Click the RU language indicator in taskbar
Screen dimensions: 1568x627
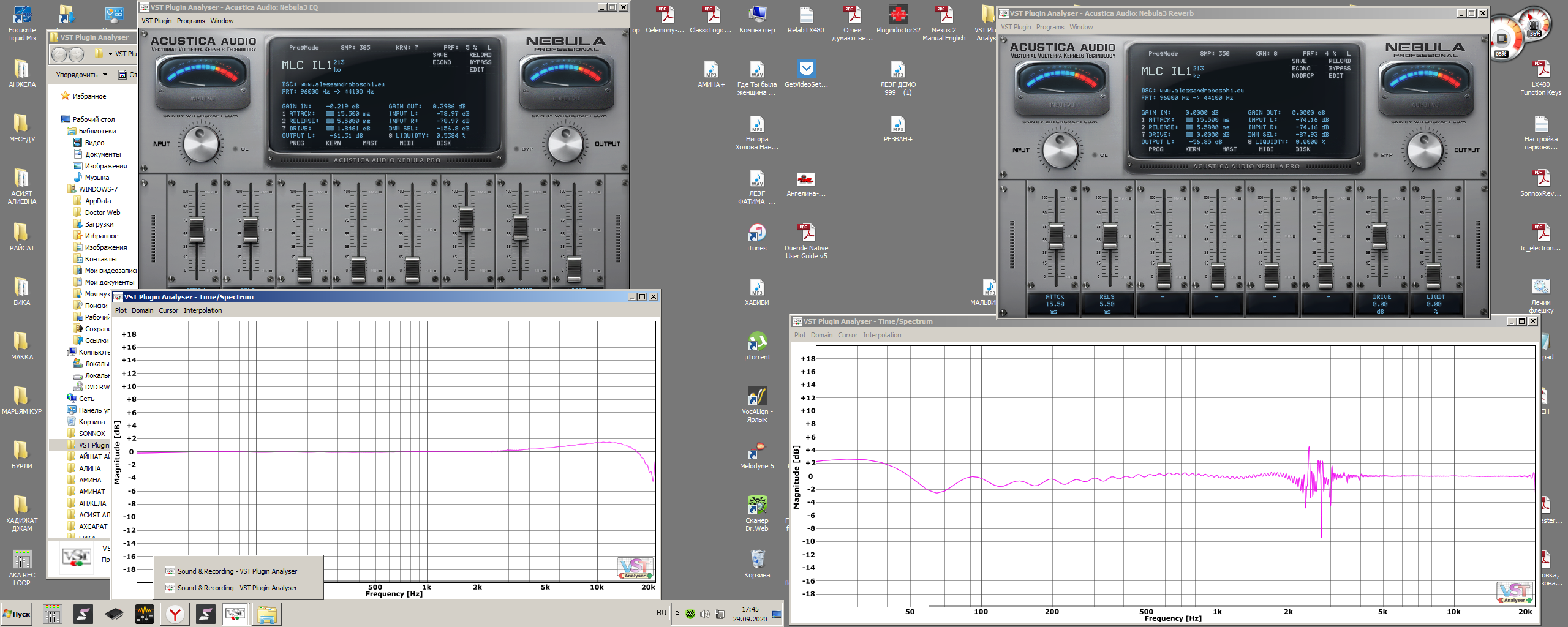661,613
